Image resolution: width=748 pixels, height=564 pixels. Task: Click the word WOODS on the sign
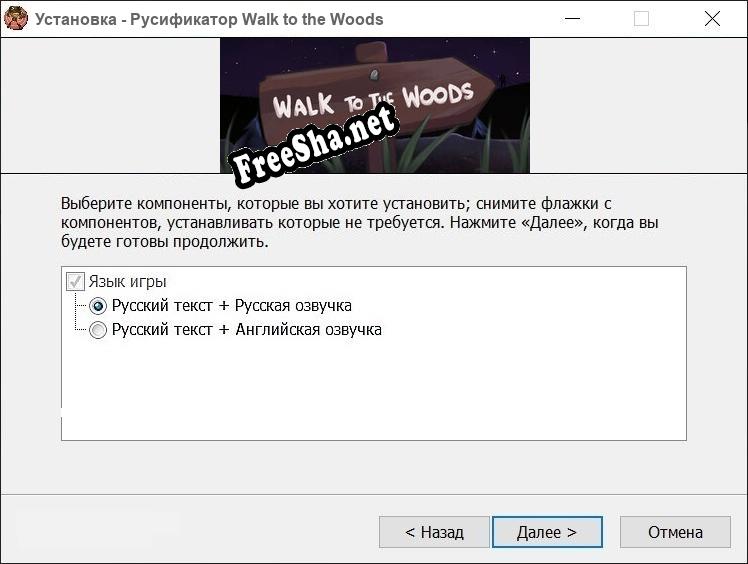coord(437,95)
